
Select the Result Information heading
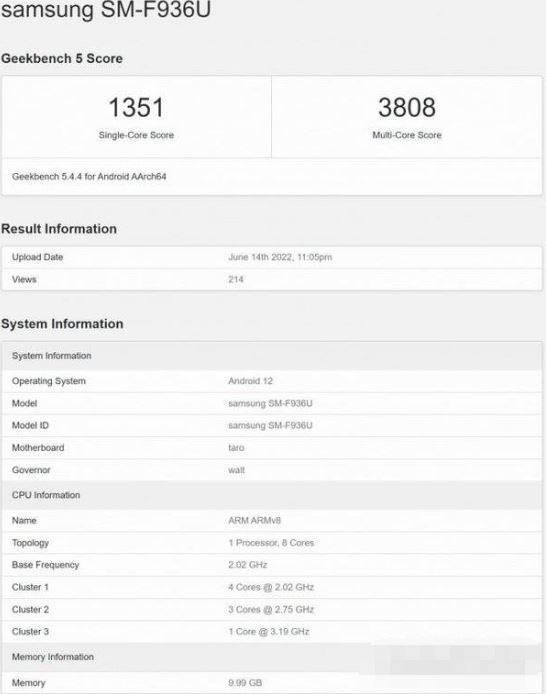click(x=59, y=229)
